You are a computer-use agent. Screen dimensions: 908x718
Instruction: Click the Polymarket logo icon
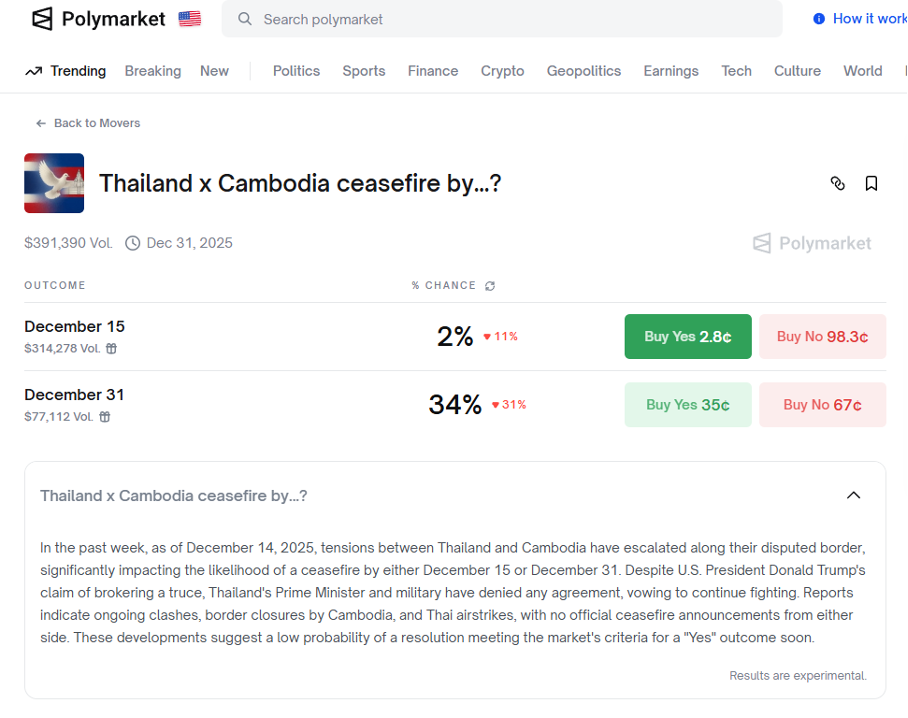(41, 19)
